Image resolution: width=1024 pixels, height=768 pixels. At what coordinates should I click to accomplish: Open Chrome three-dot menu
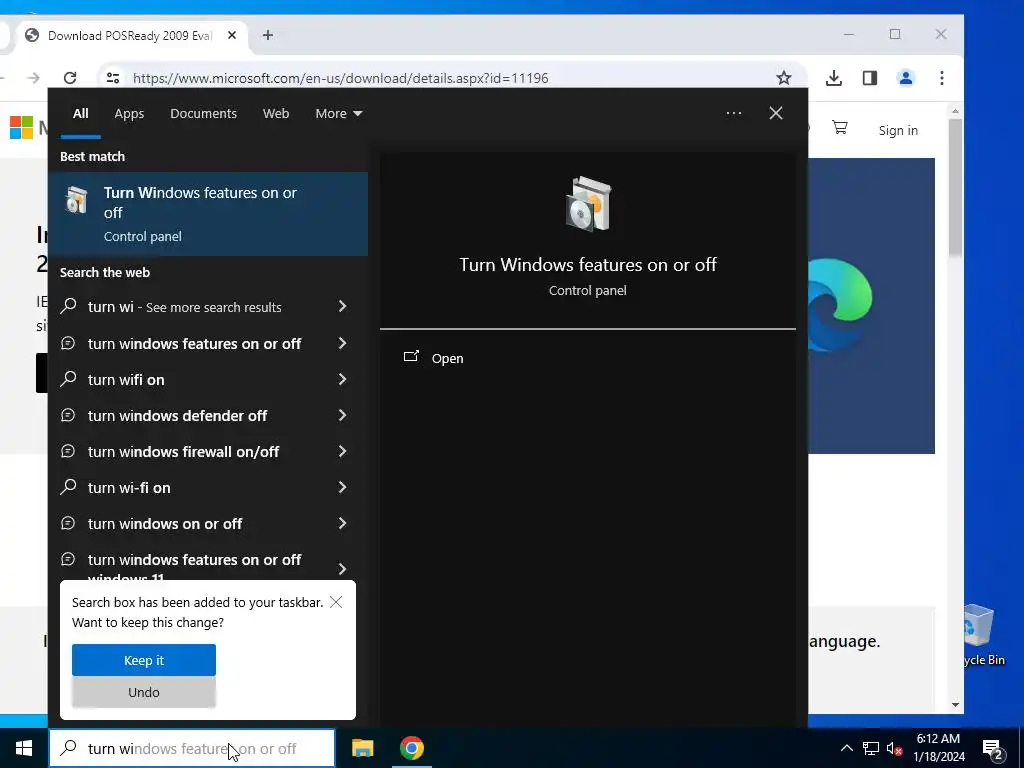pos(941,78)
